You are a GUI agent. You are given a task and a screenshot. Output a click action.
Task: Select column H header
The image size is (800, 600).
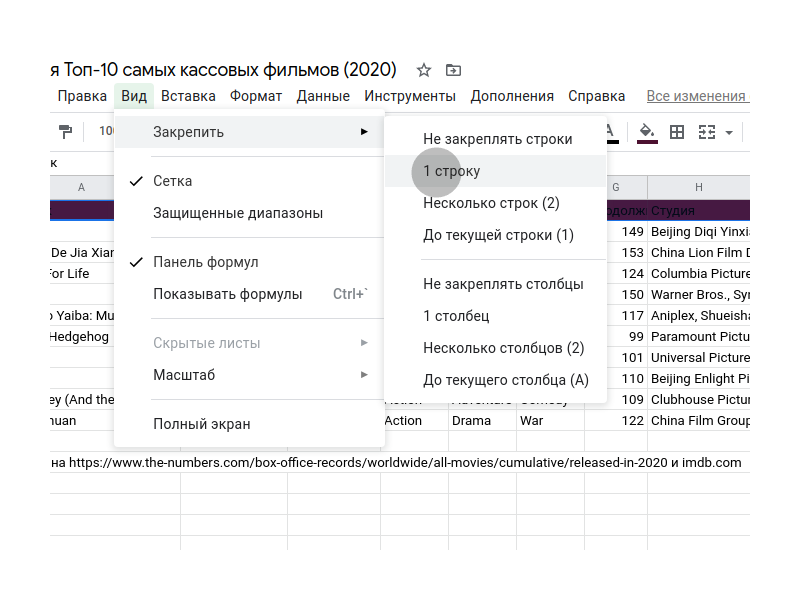698,187
